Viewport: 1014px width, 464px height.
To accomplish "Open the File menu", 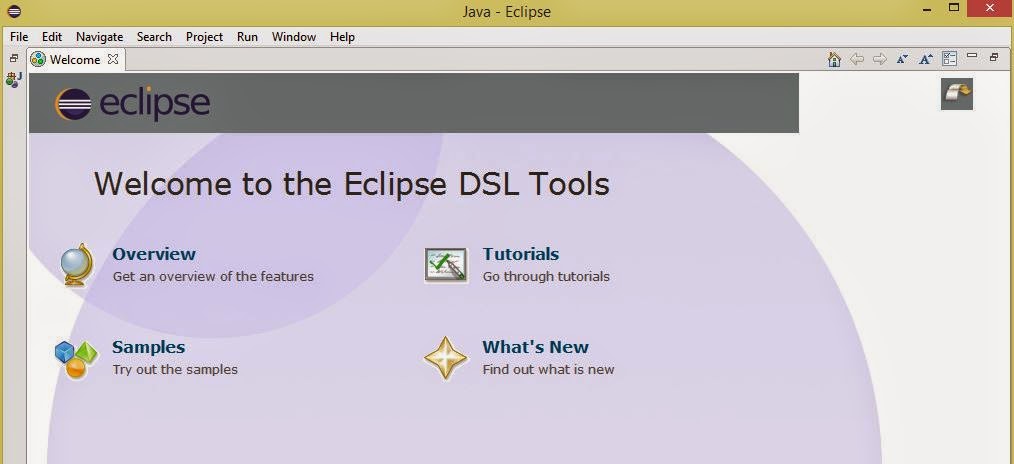I will [19, 37].
